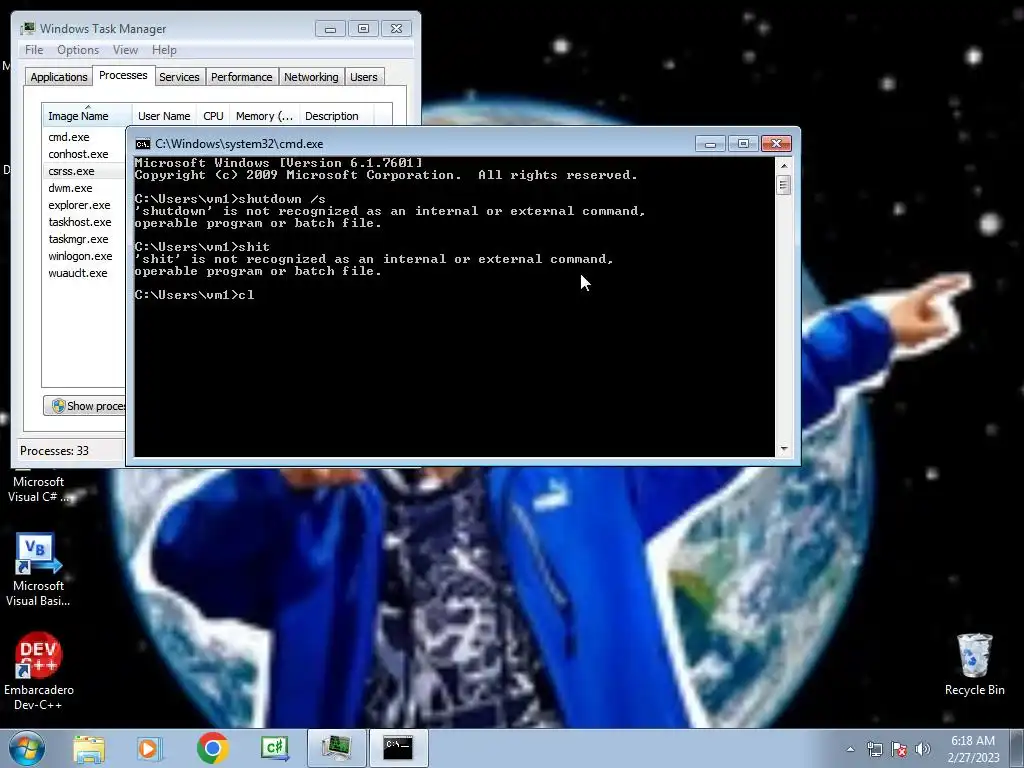This screenshot has height=768, width=1024.
Task: Open the clock showing 6:18 AM
Action: click(x=973, y=748)
